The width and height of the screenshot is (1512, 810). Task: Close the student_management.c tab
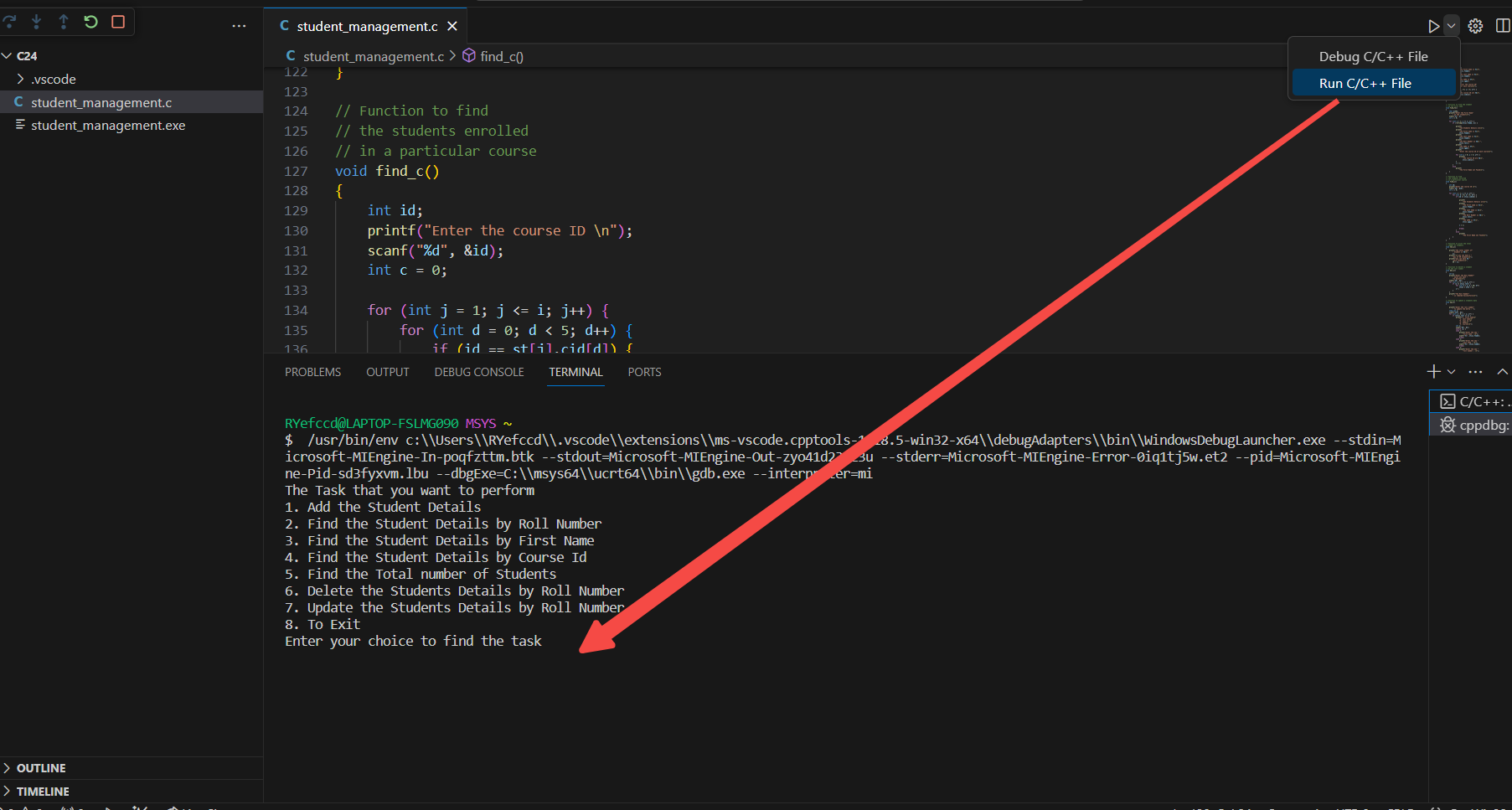tap(452, 26)
